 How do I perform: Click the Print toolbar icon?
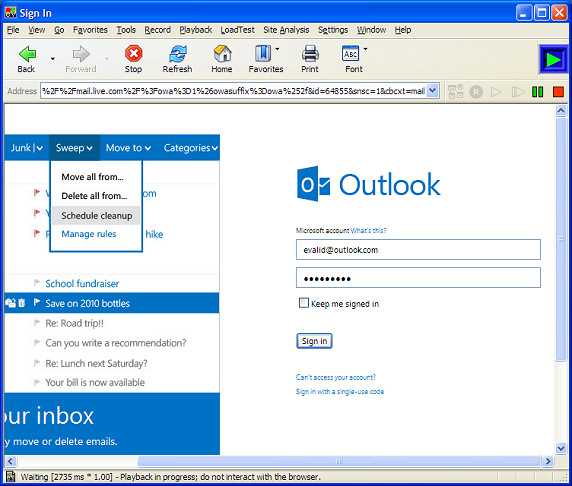pyautogui.click(x=310, y=54)
